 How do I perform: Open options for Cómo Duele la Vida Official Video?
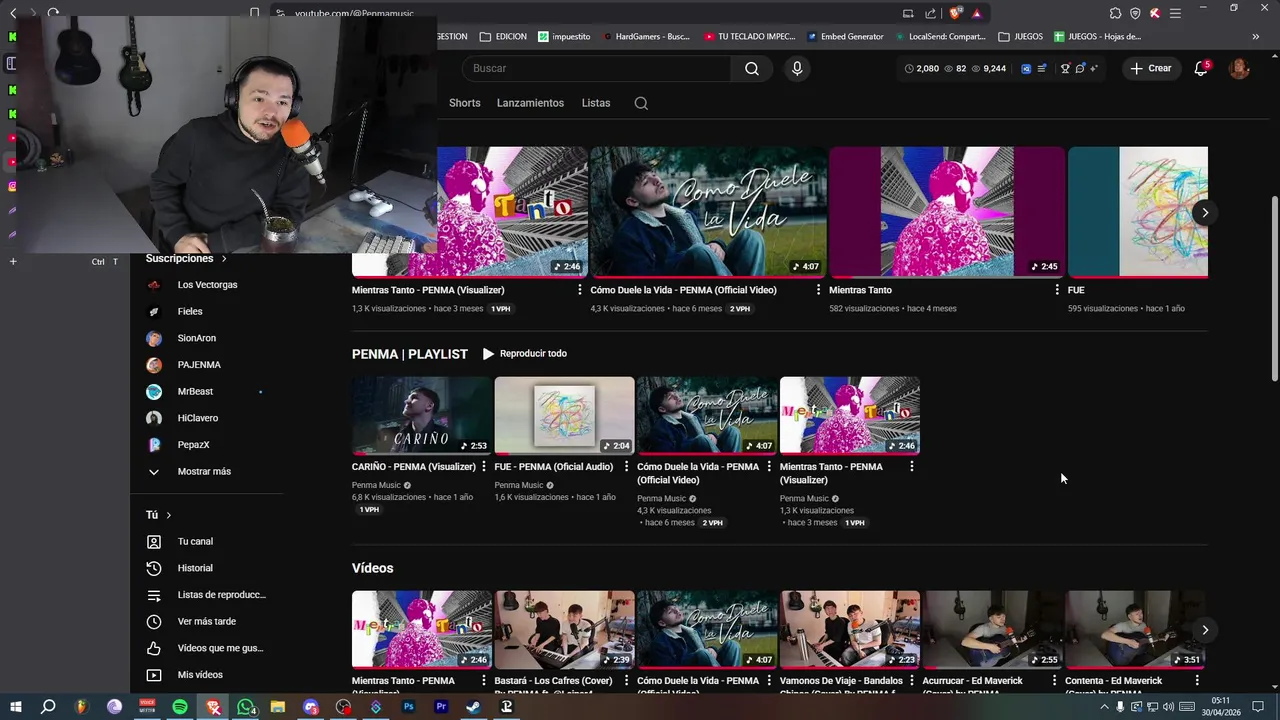[818, 290]
